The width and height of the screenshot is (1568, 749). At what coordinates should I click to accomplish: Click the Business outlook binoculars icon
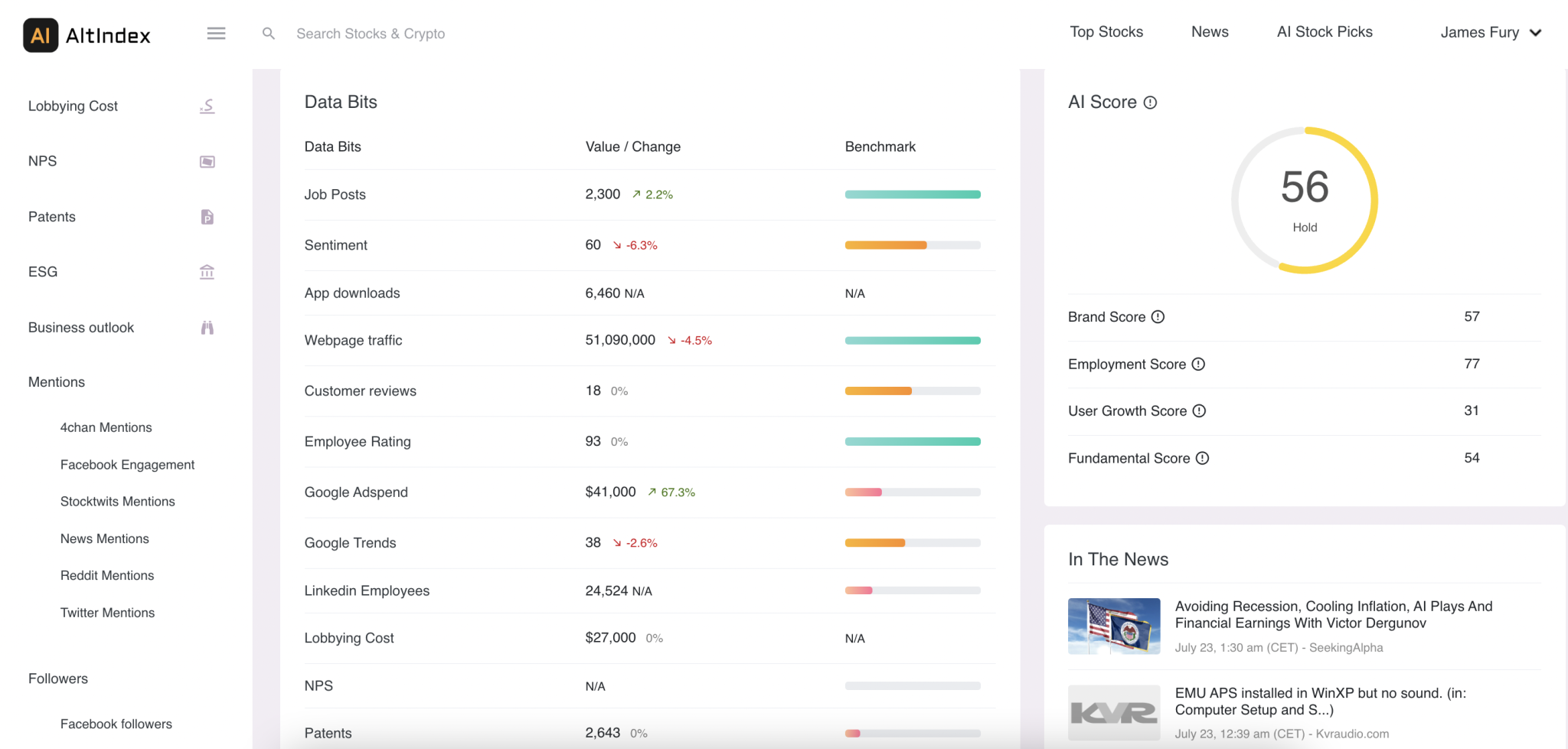coord(206,327)
